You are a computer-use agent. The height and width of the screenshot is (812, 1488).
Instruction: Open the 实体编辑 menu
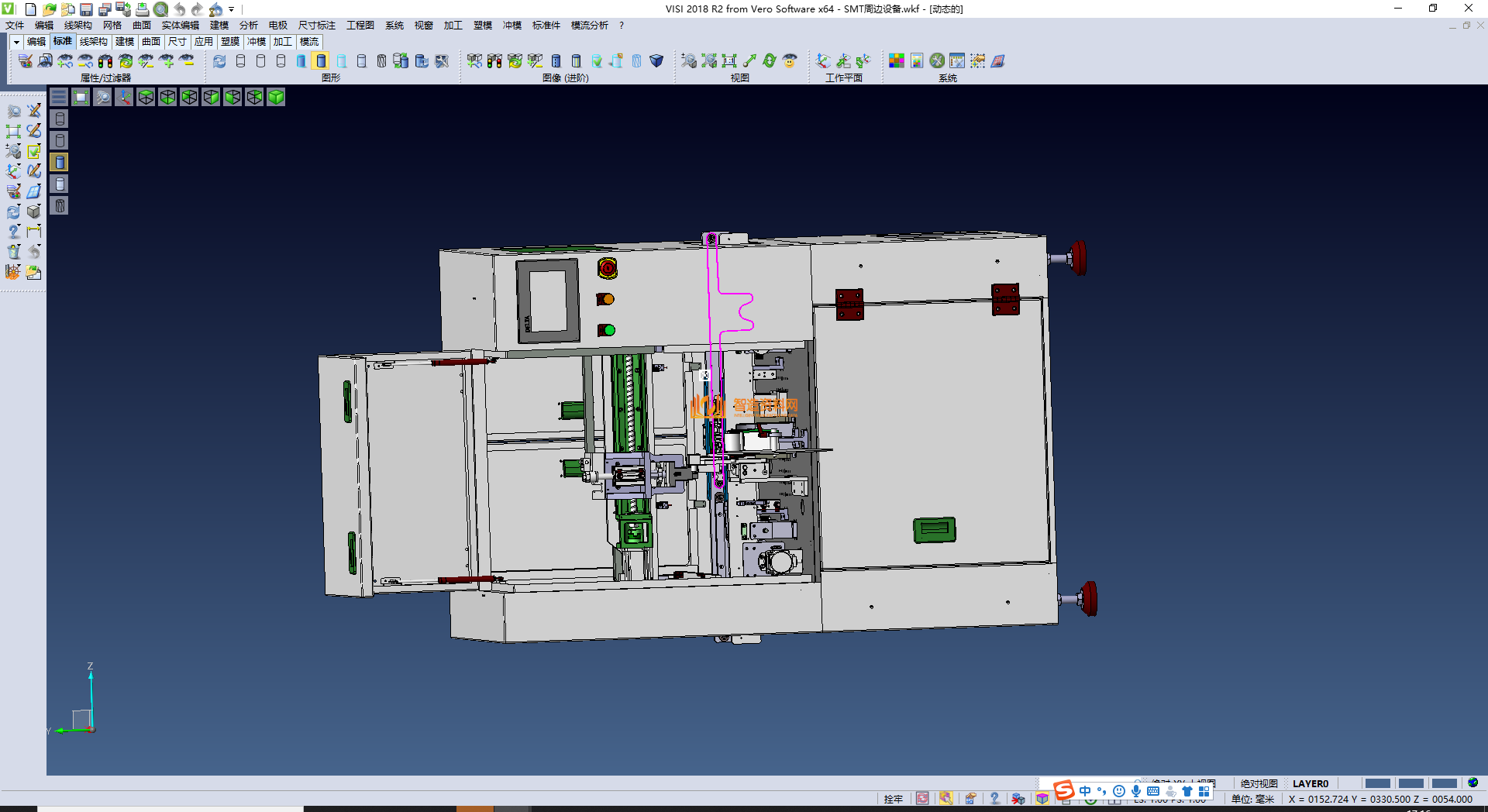(180, 26)
